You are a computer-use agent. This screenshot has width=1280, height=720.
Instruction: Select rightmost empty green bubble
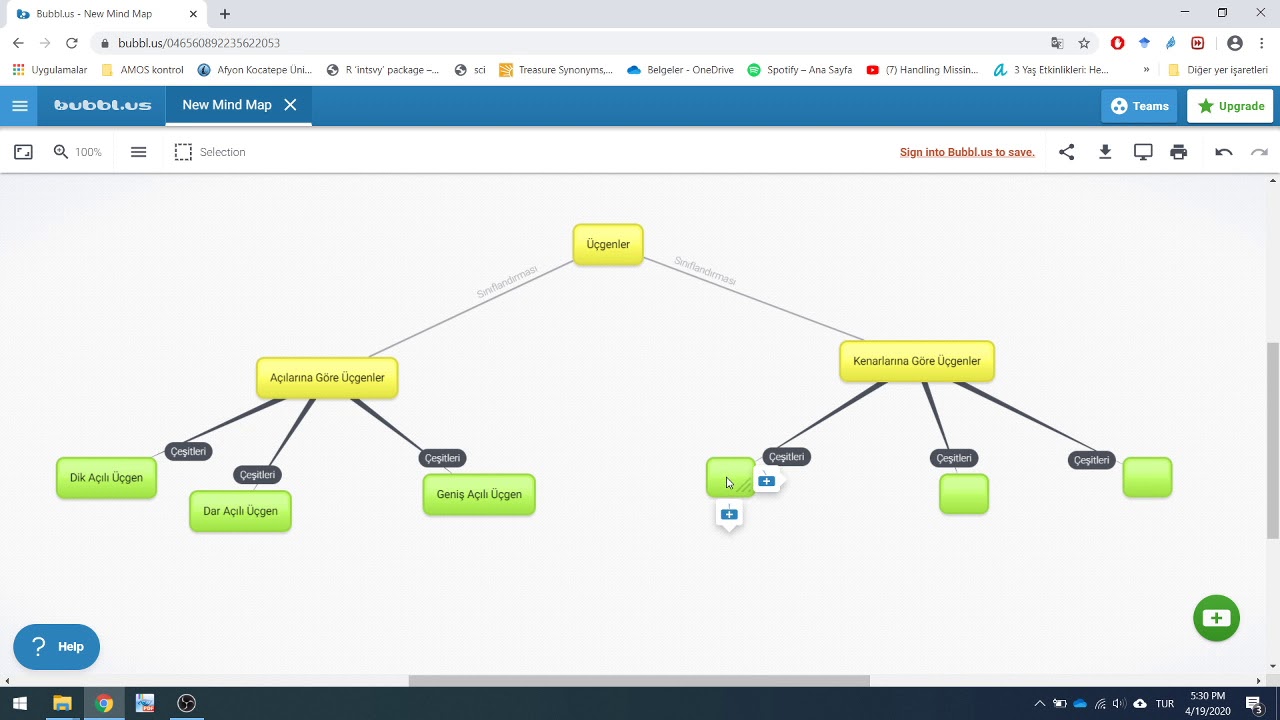pyautogui.click(x=1147, y=477)
